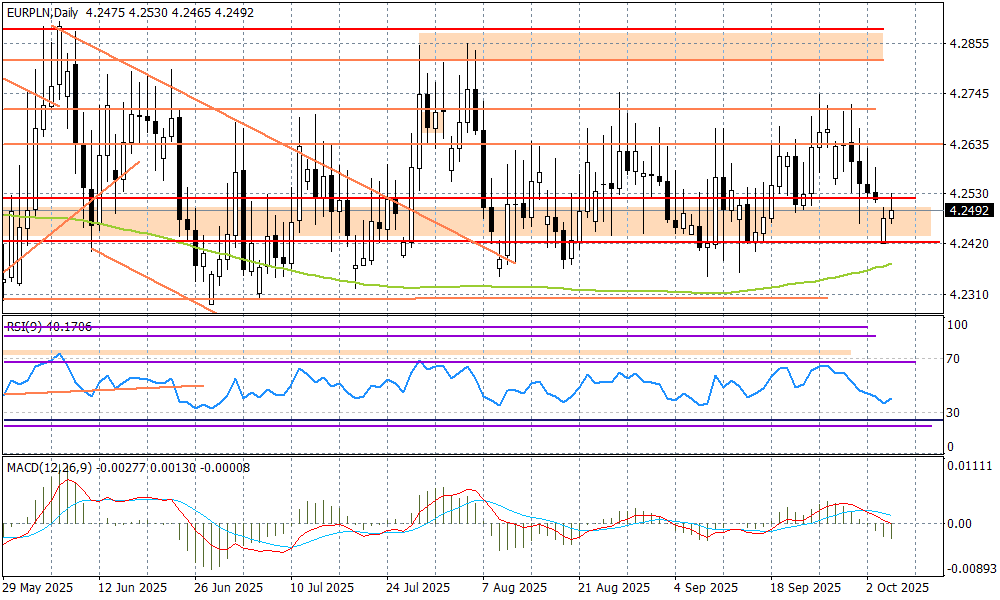This screenshot has width=1000, height=600.
Task: Select the 26 Jun 2025 date marker
Action: point(227,588)
